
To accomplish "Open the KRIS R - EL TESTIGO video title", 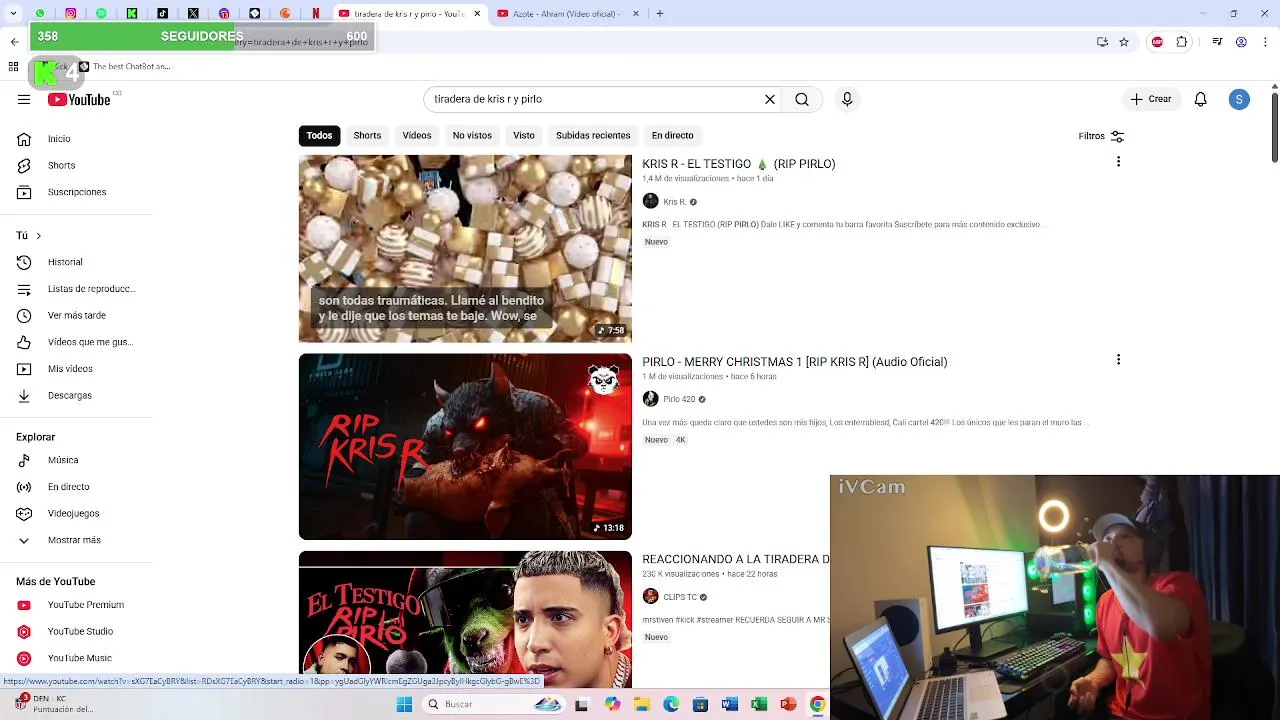I will tap(738, 164).
